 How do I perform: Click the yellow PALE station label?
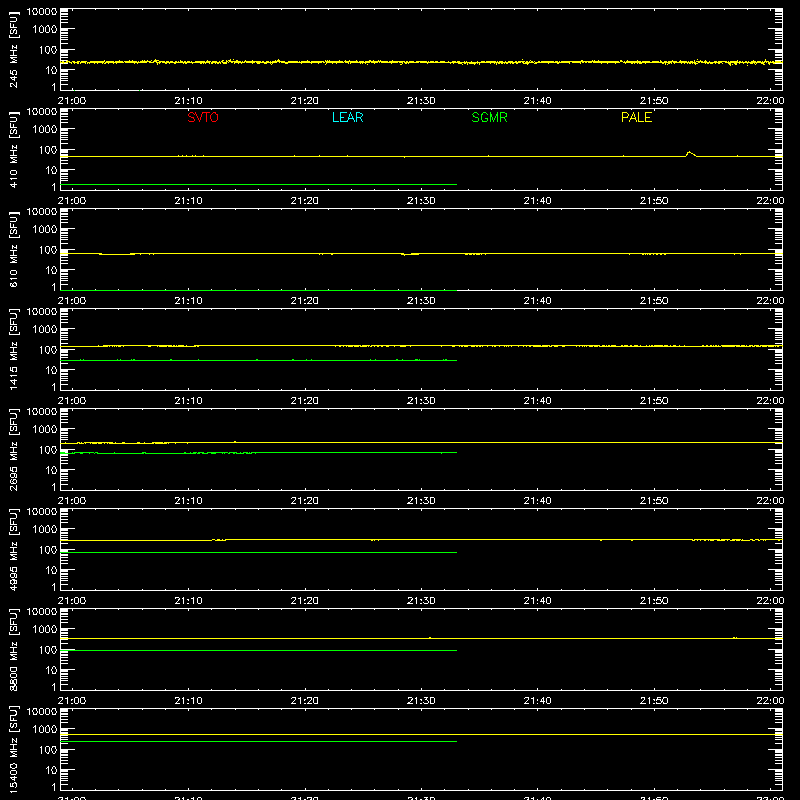click(x=636, y=117)
